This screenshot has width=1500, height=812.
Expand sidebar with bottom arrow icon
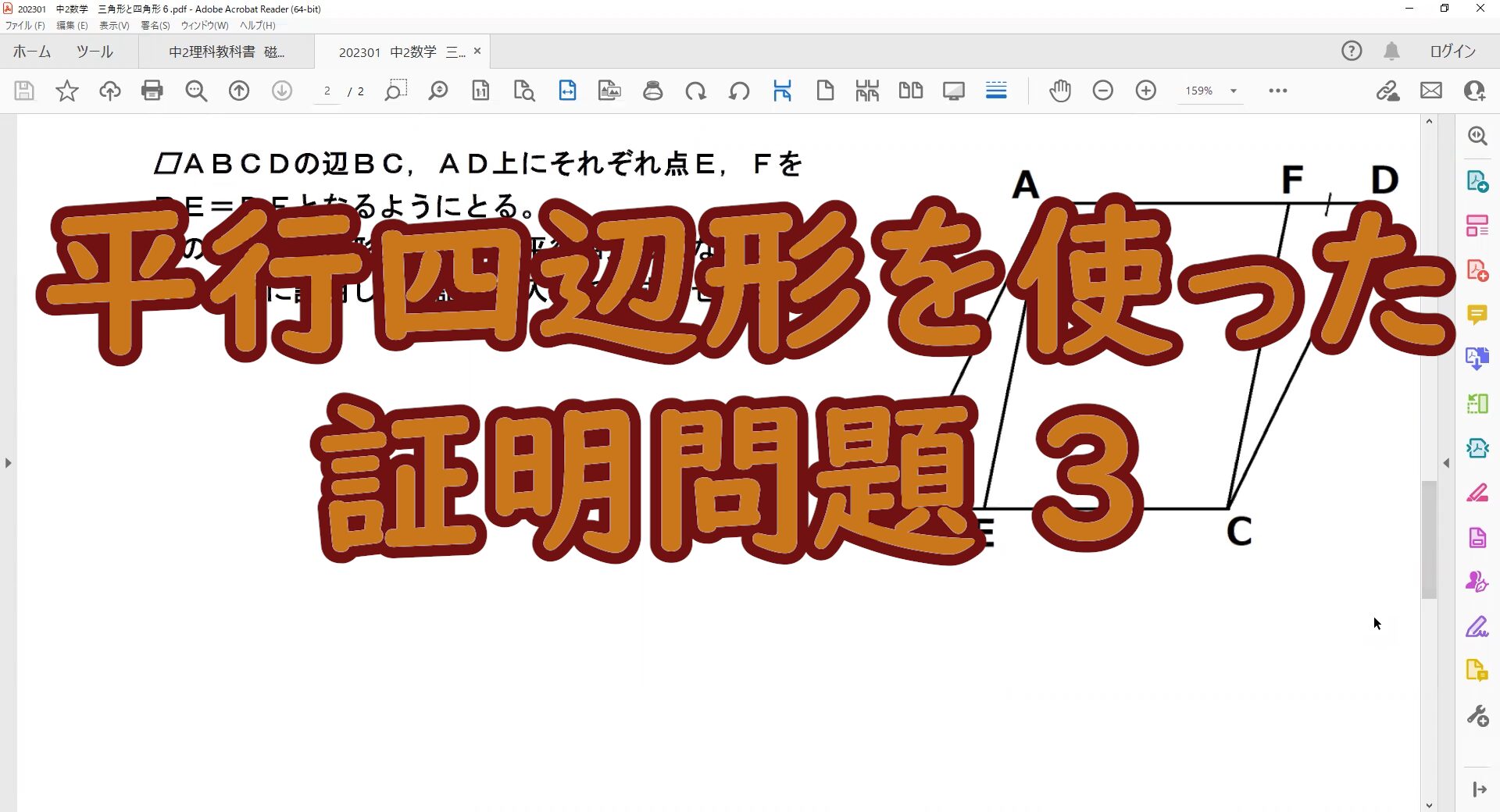[x=1479, y=789]
